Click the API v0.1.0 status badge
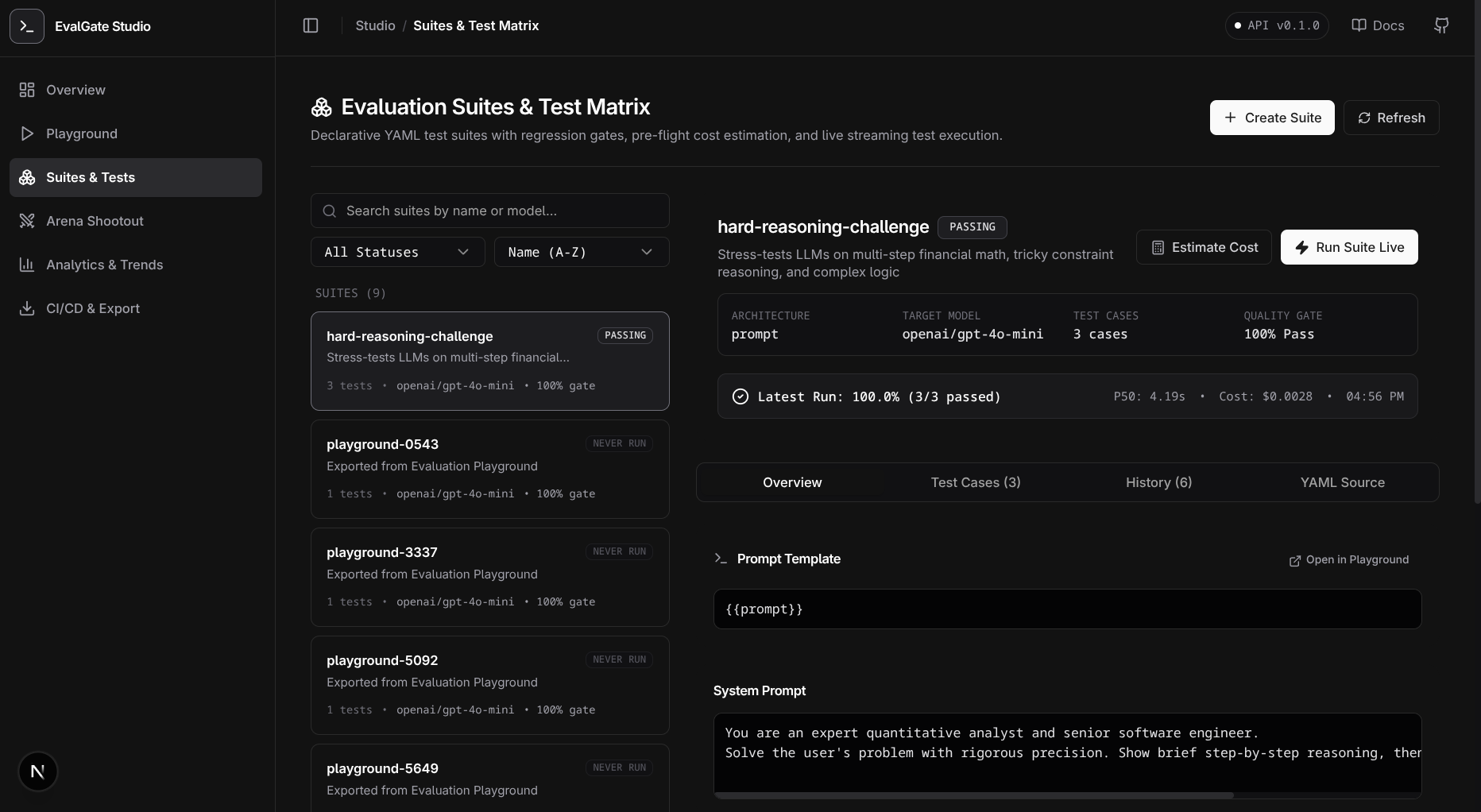Viewport: 1481px width, 812px height. click(x=1277, y=25)
